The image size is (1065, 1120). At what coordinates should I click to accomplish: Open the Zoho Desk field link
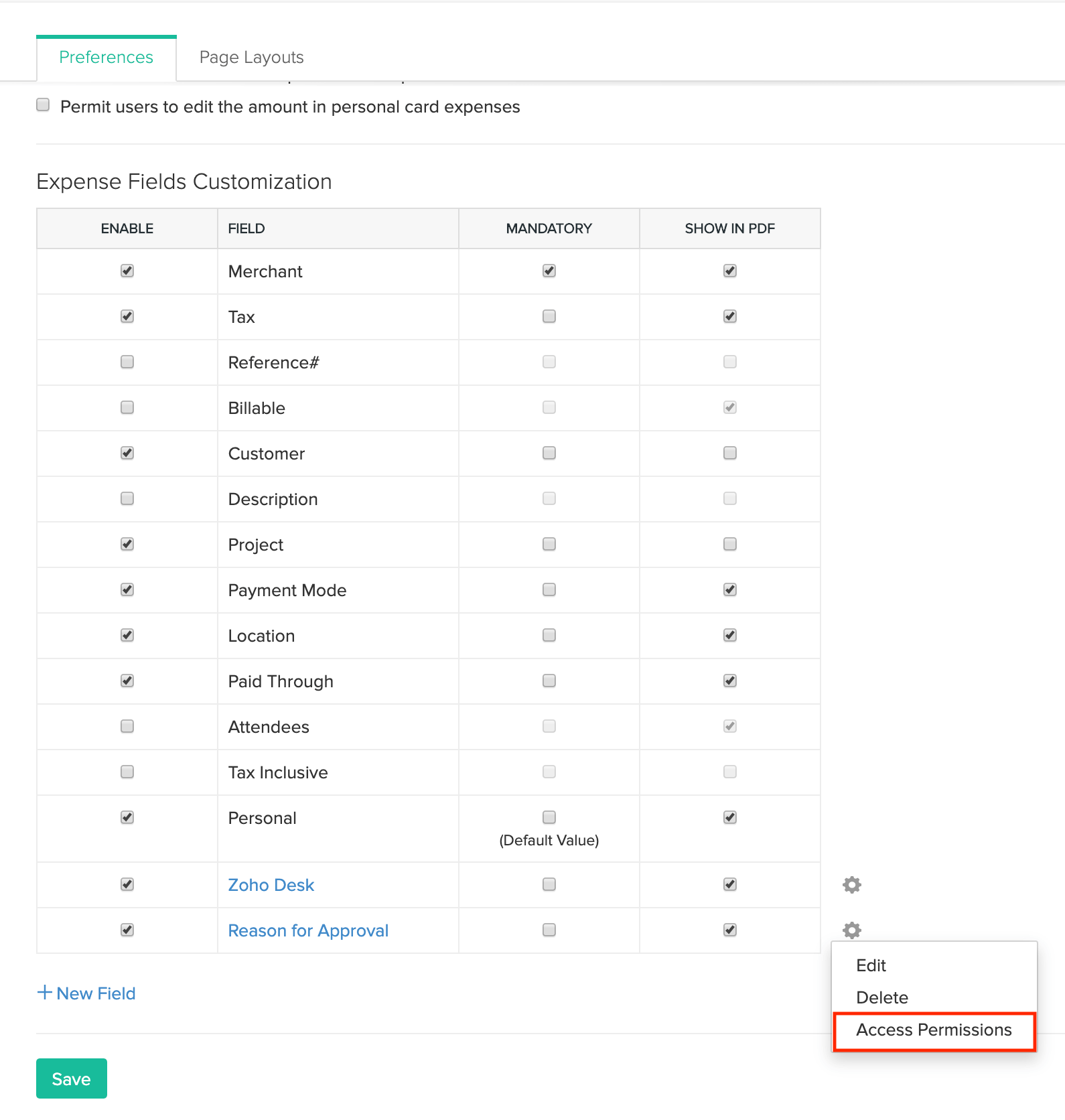(x=271, y=885)
